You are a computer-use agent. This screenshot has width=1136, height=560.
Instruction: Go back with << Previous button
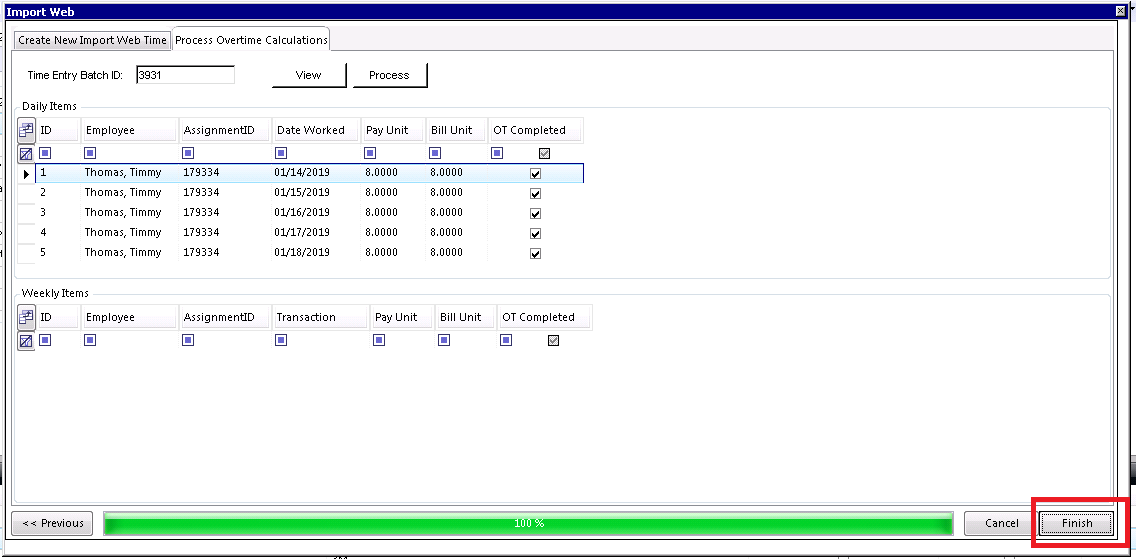pos(52,523)
